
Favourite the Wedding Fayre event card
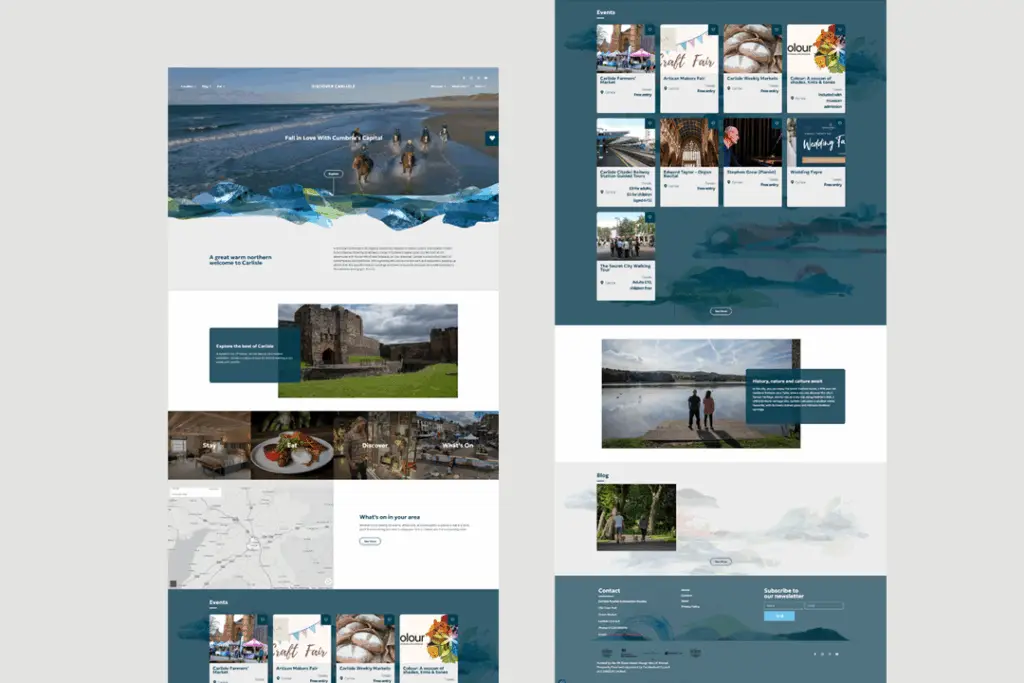(x=840, y=123)
